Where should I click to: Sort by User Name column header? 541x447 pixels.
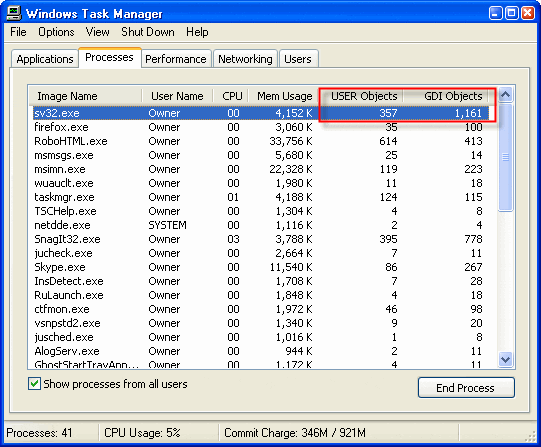click(x=177, y=96)
